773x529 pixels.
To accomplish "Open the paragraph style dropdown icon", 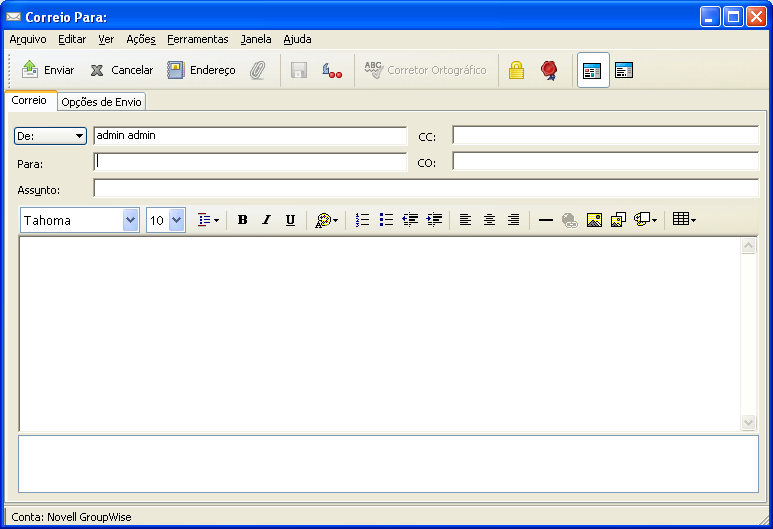I will click(209, 220).
